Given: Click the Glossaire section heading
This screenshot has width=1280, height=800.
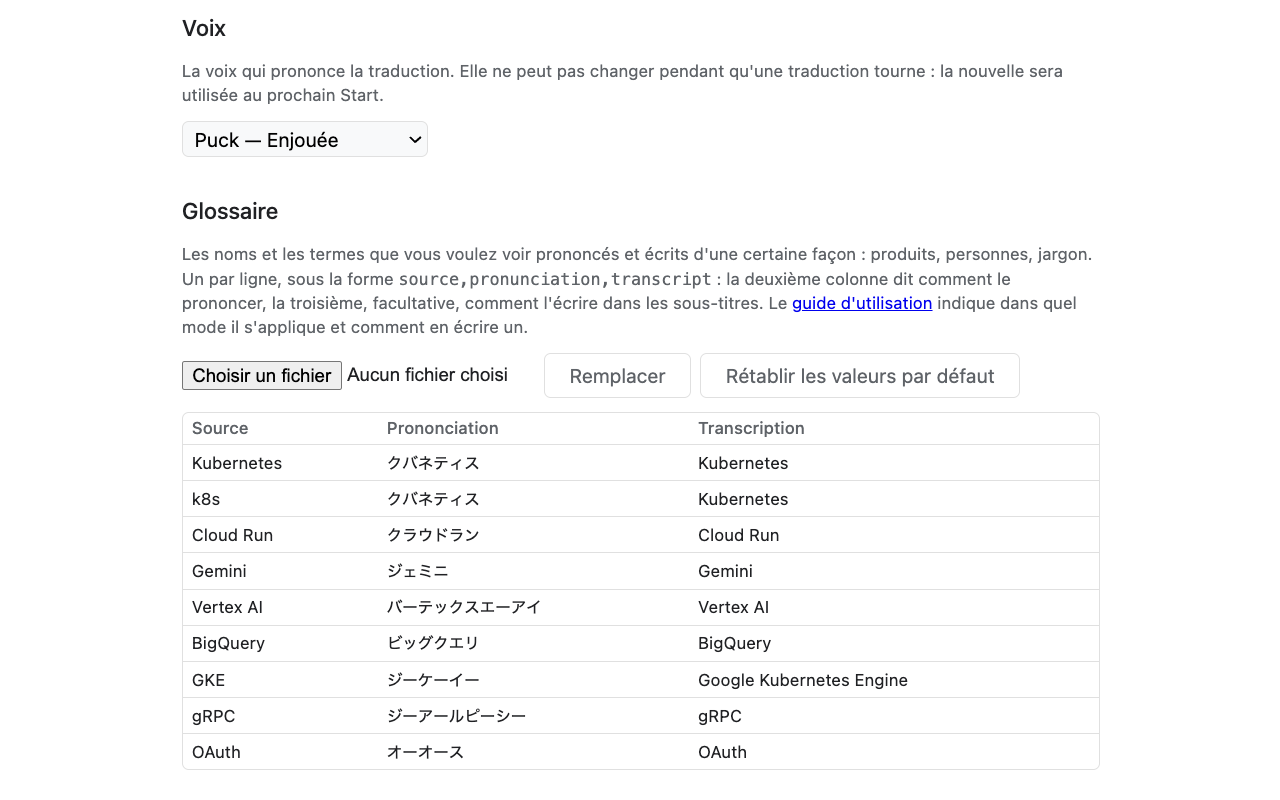Looking at the screenshot, I should click(x=230, y=211).
